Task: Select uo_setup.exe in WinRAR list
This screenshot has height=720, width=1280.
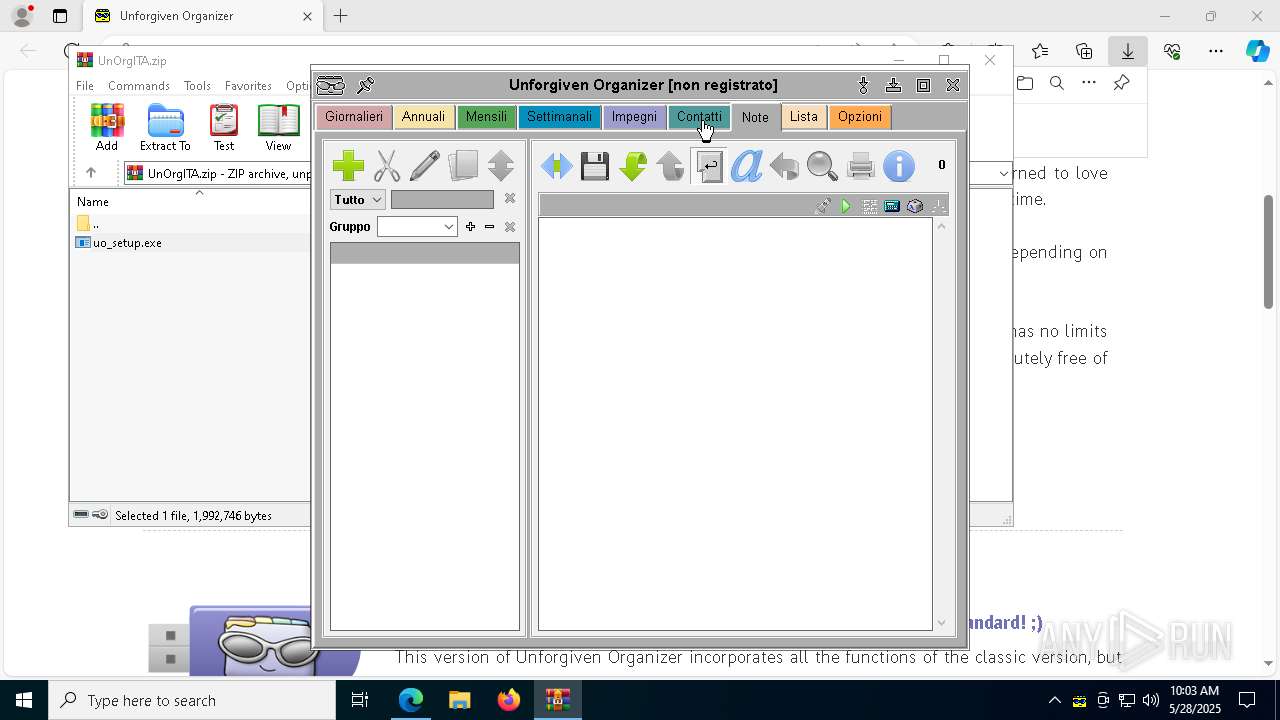Action: pos(127,243)
